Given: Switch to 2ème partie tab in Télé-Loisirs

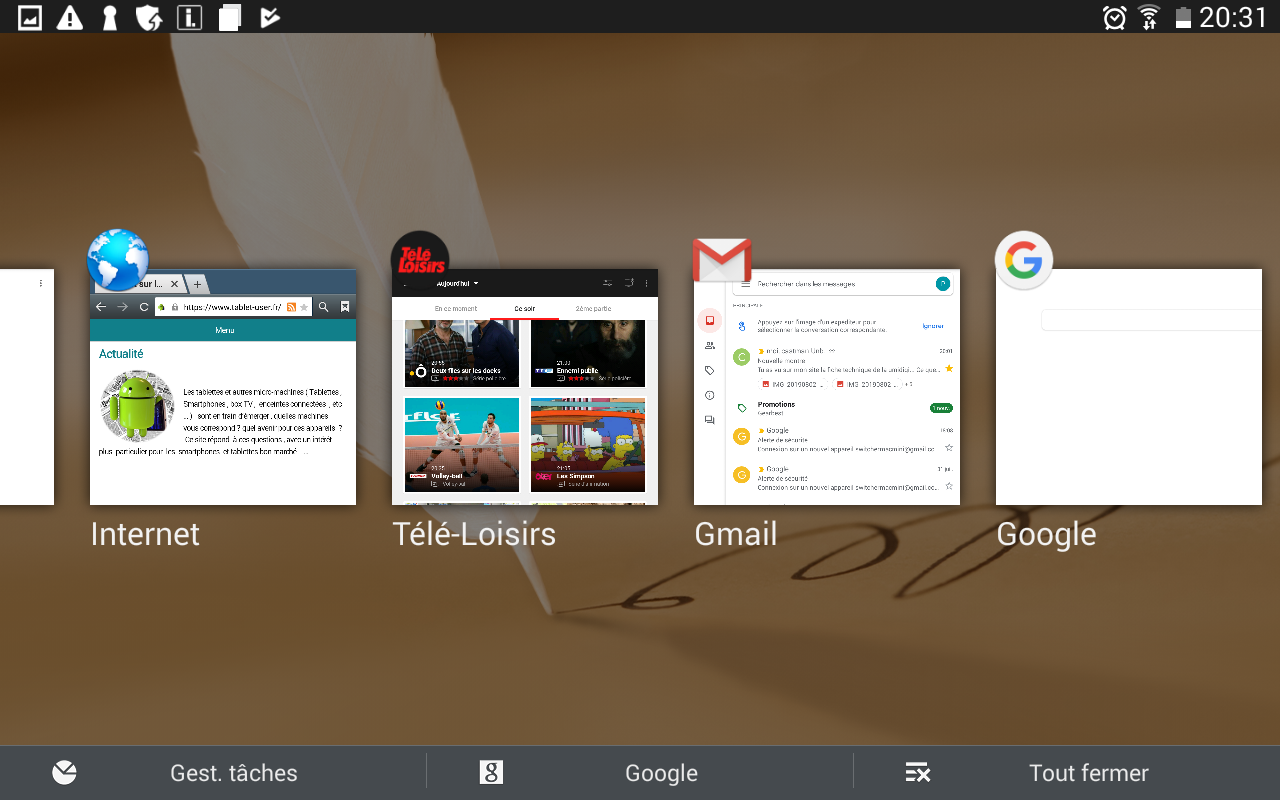Looking at the screenshot, I should pos(593,309).
